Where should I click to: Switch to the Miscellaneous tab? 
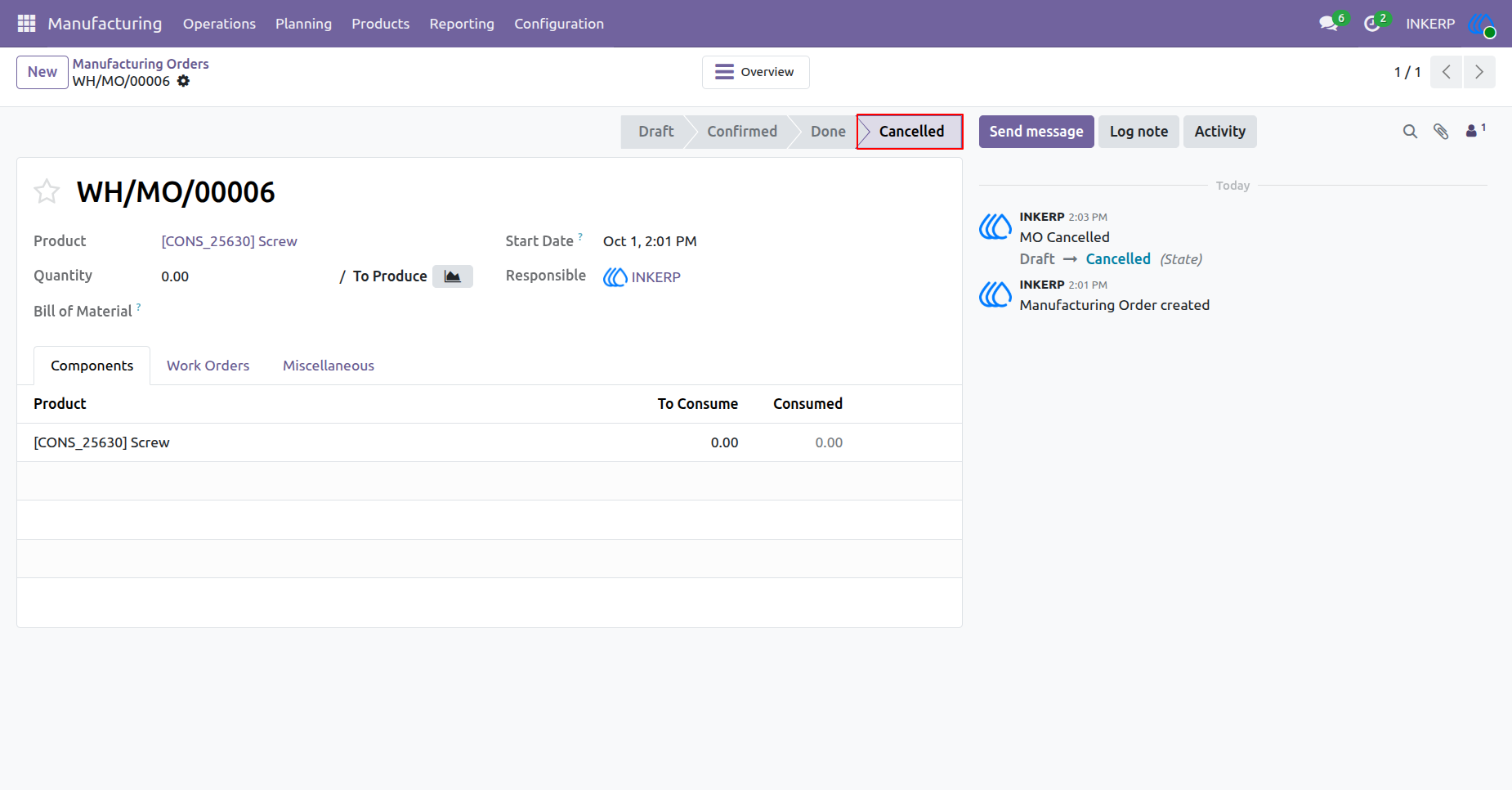click(x=329, y=366)
